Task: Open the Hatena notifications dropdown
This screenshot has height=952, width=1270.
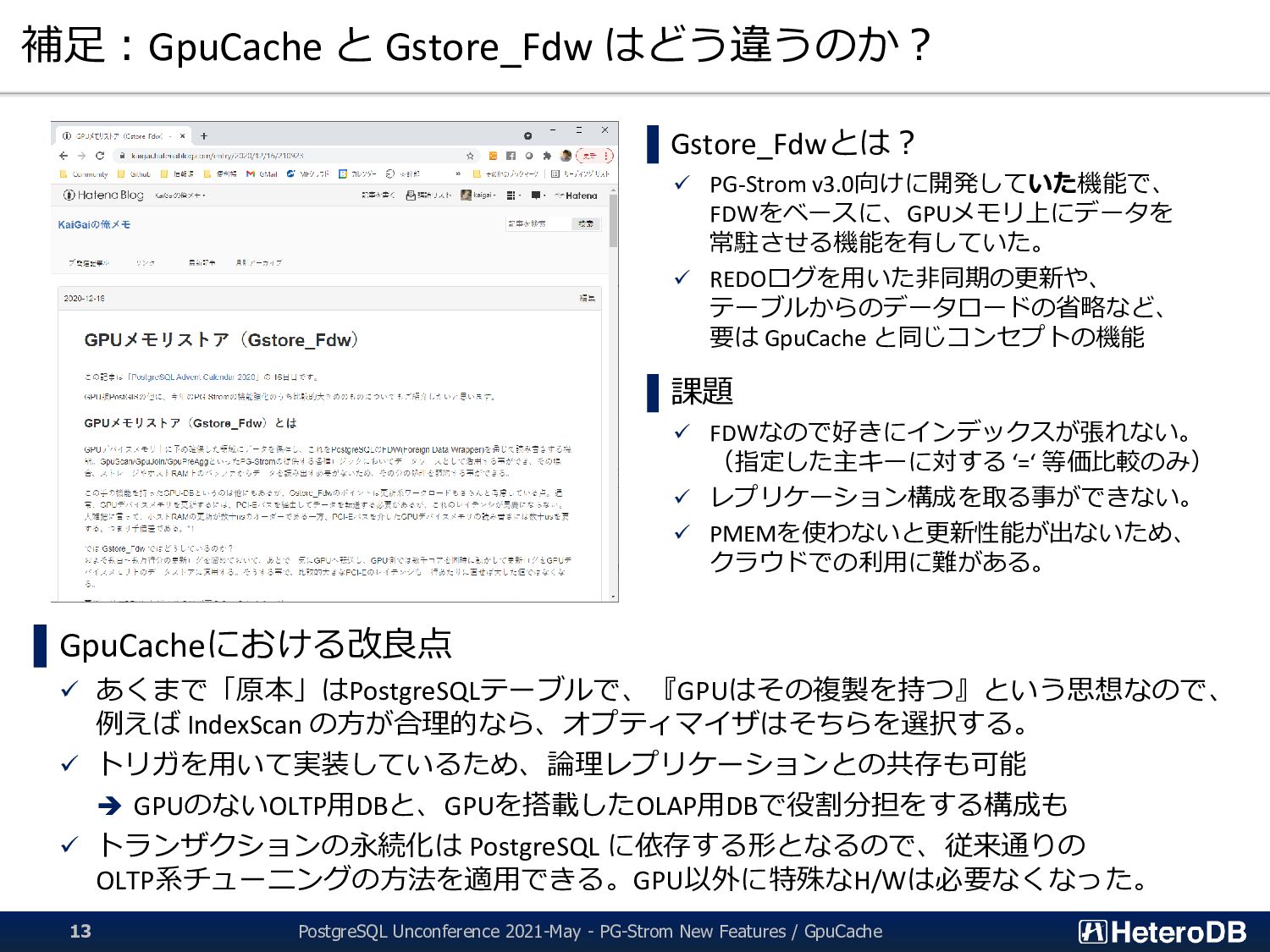Action: tap(538, 195)
